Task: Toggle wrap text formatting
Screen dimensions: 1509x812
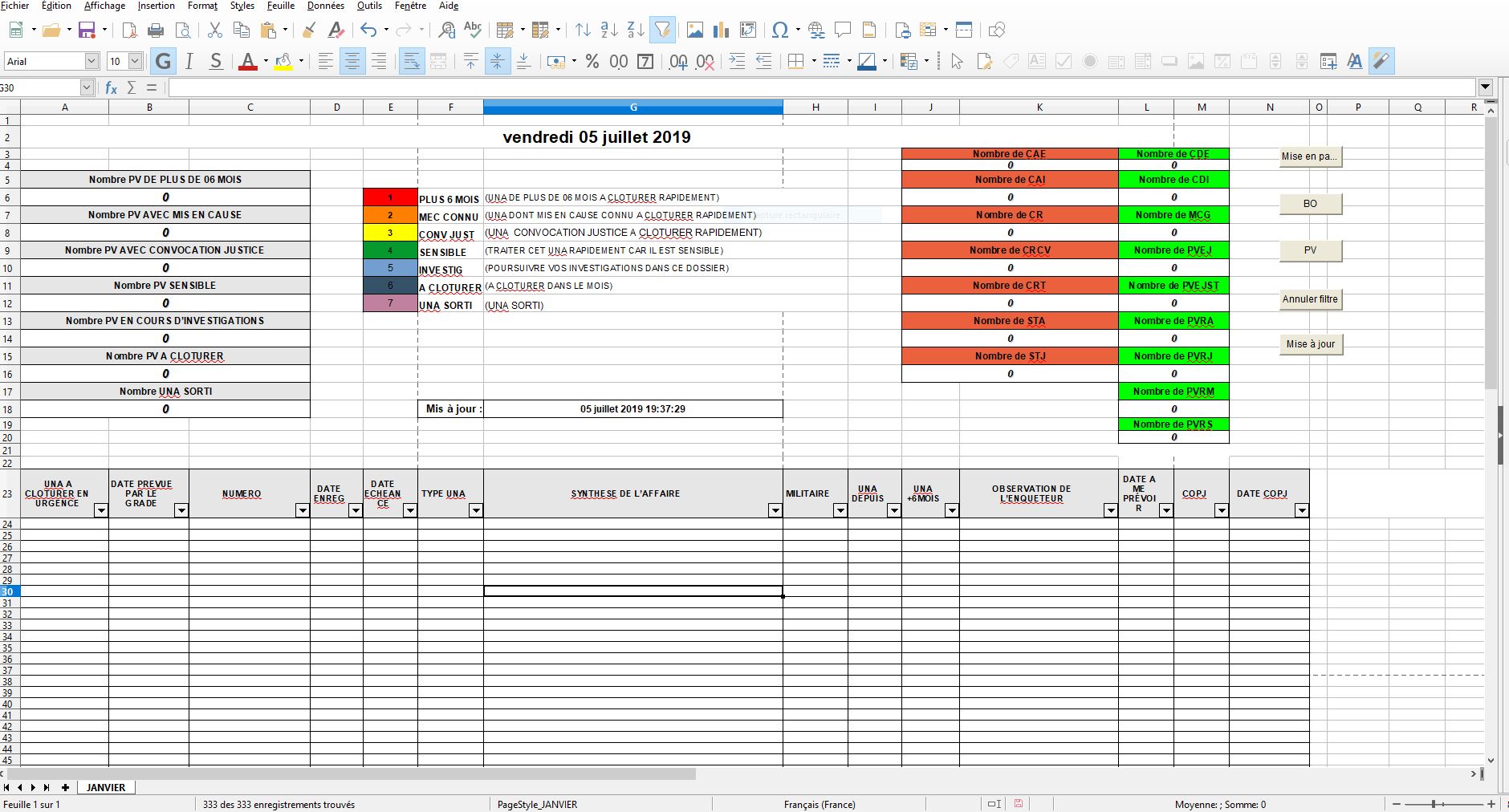Action: 411,61
